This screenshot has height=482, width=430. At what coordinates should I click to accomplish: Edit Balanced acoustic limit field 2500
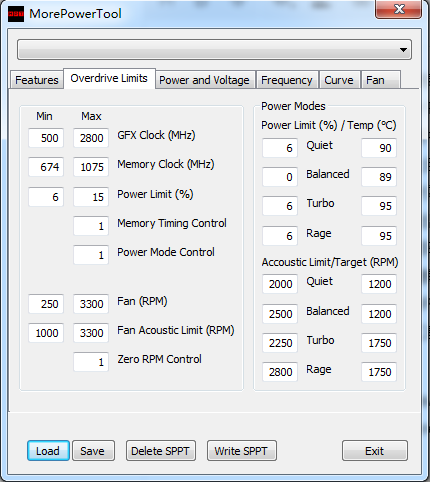(280, 314)
